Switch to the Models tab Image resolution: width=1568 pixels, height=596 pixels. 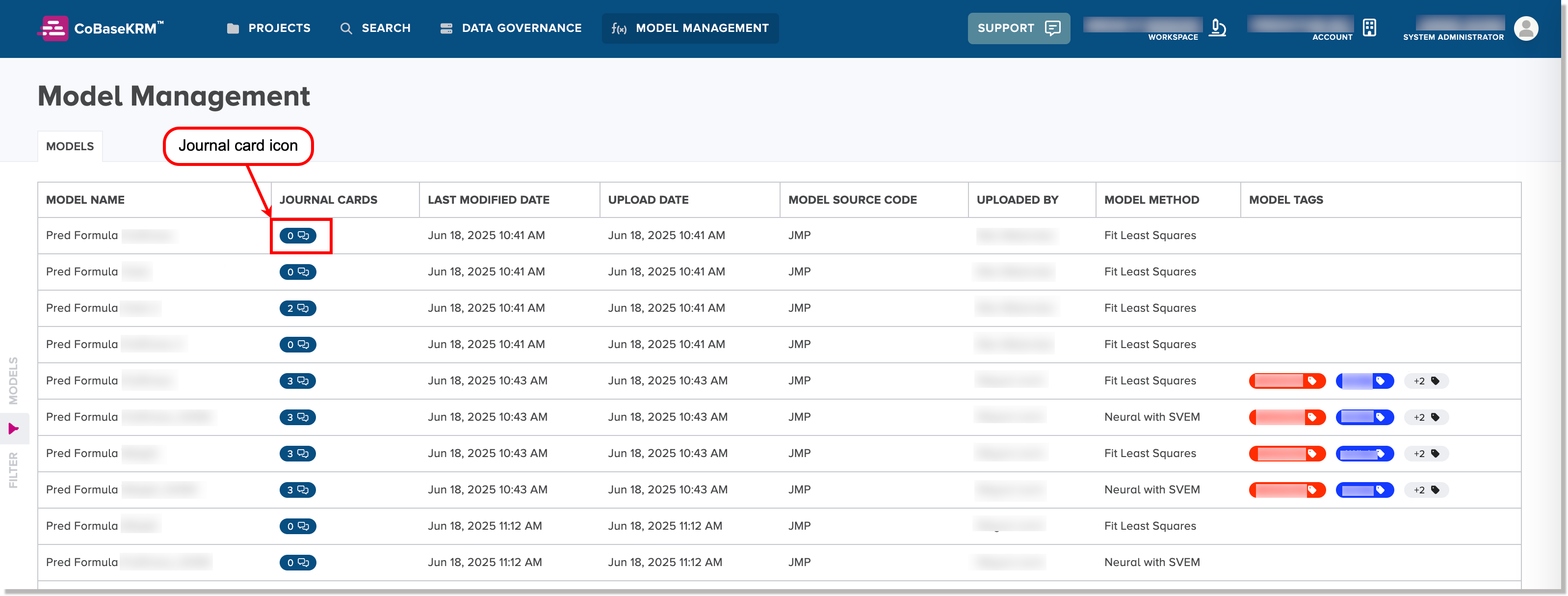point(70,146)
